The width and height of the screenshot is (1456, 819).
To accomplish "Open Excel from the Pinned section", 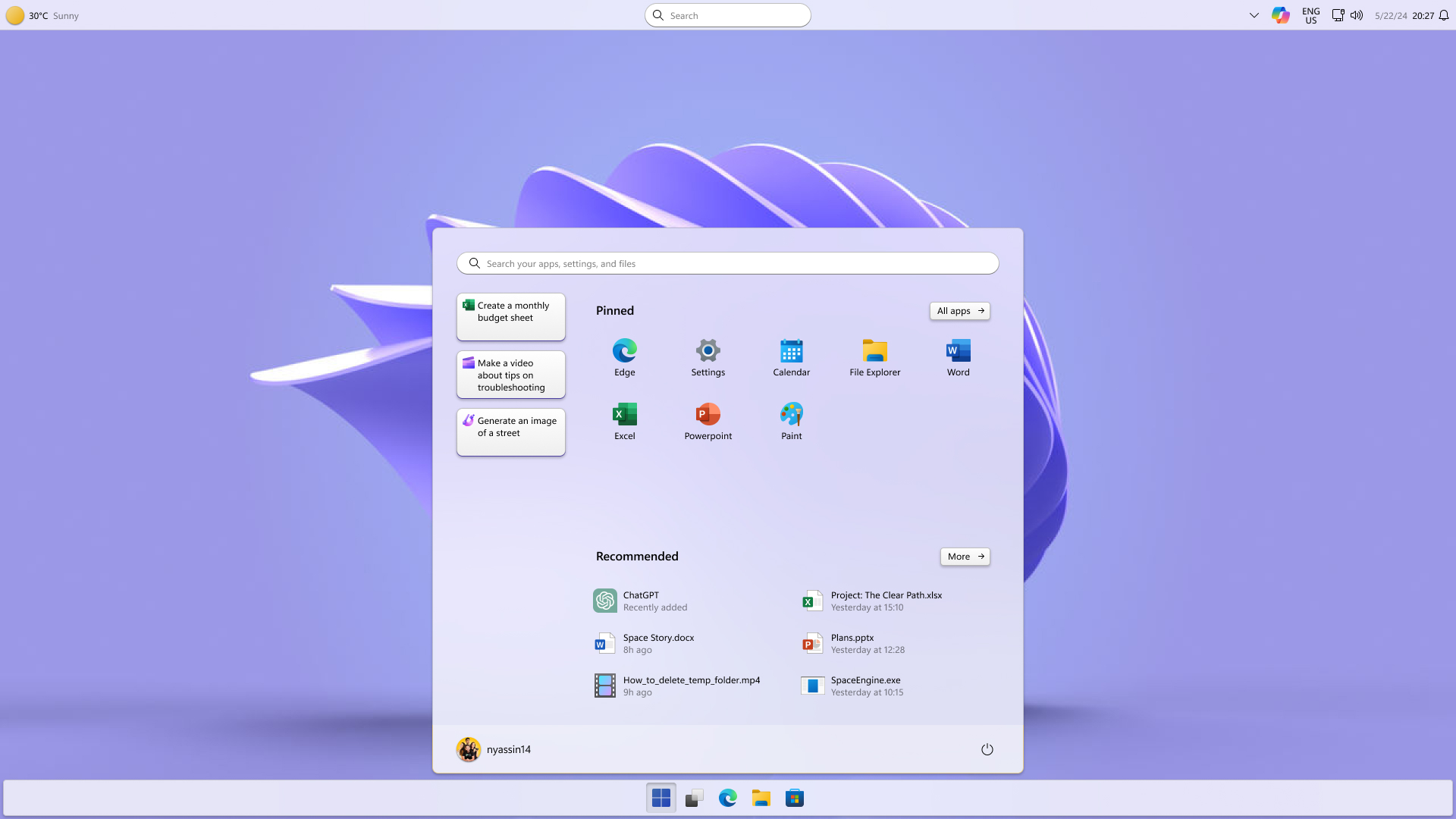I will 624,421.
